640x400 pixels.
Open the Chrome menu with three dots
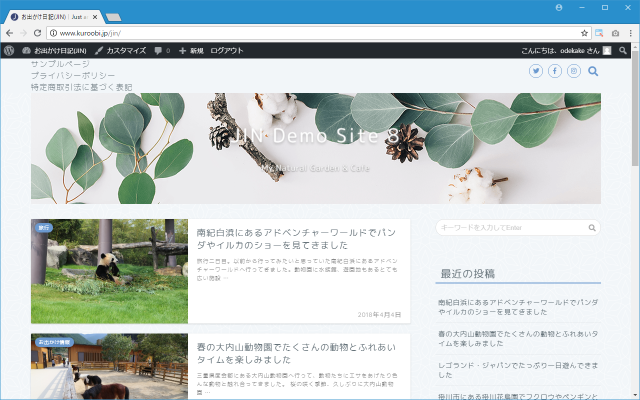click(x=630, y=33)
